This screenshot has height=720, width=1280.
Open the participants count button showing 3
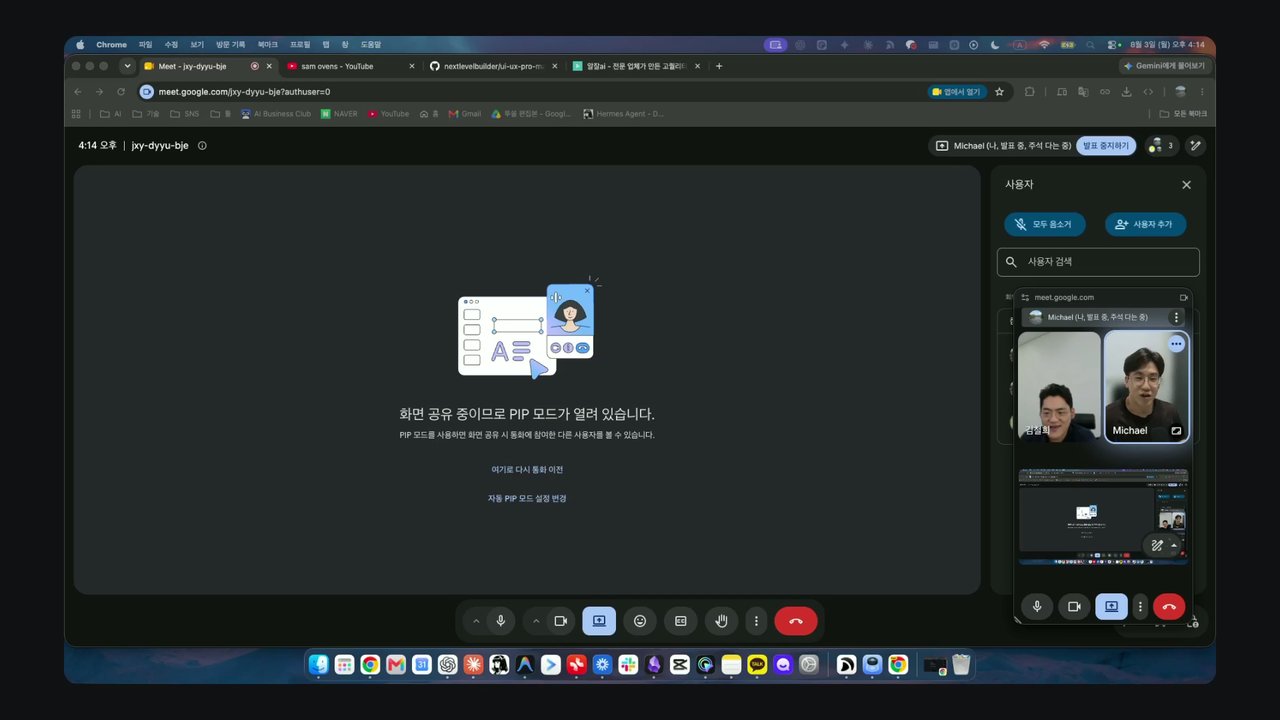pos(1160,146)
